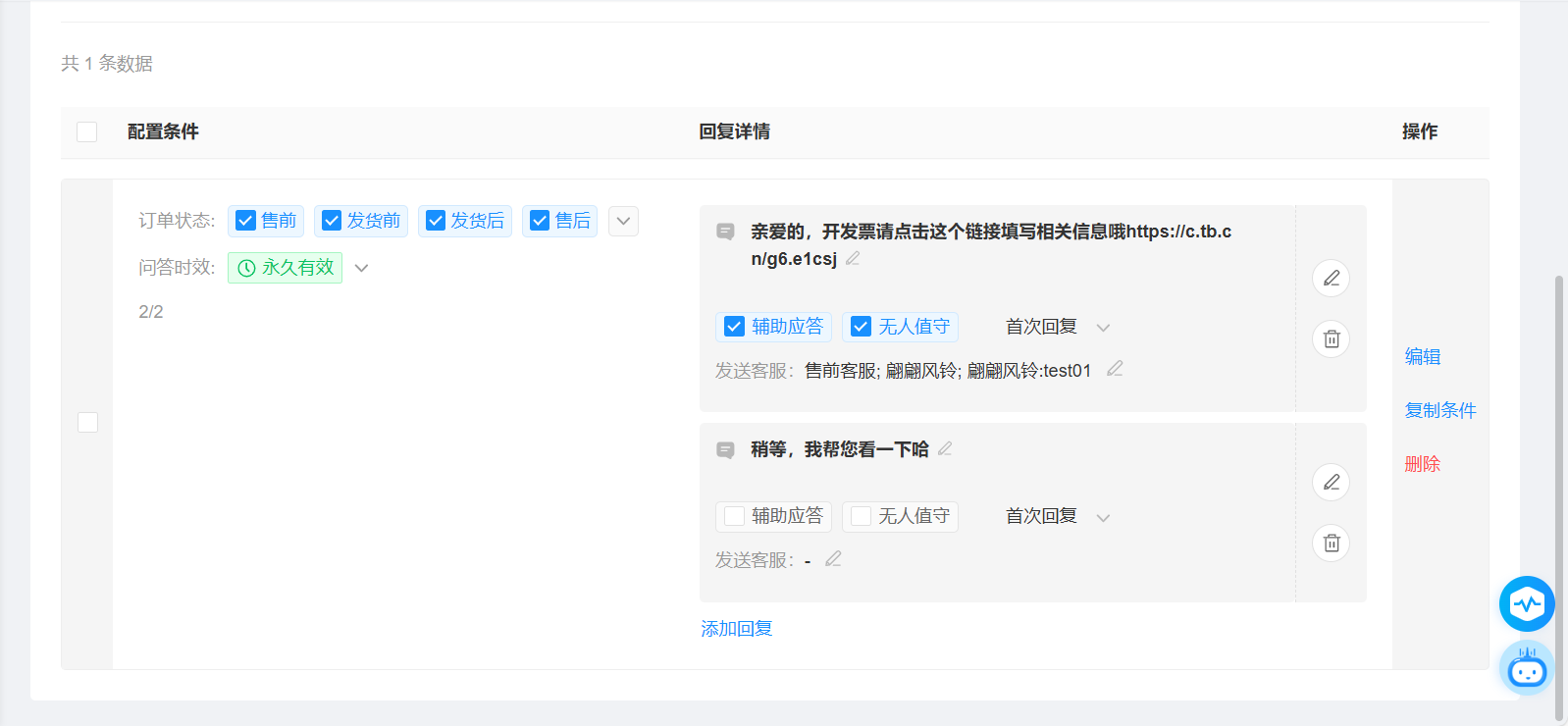Click the pencil icon after 稍等，我帮您看一下哈
Viewport: 1568px width, 726px height.
[x=945, y=448]
